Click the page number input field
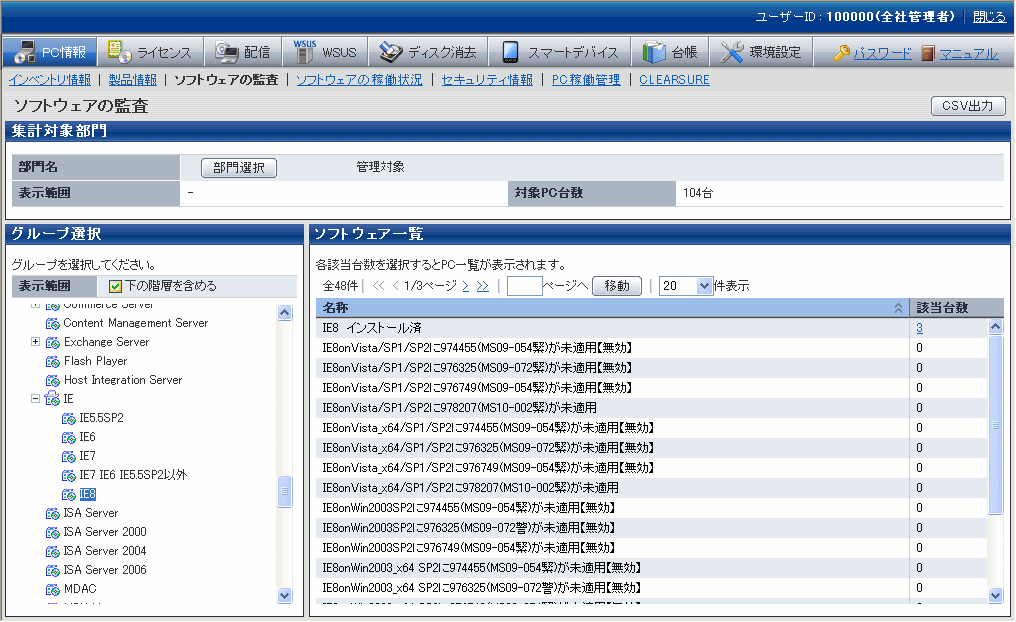 [524, 286]
